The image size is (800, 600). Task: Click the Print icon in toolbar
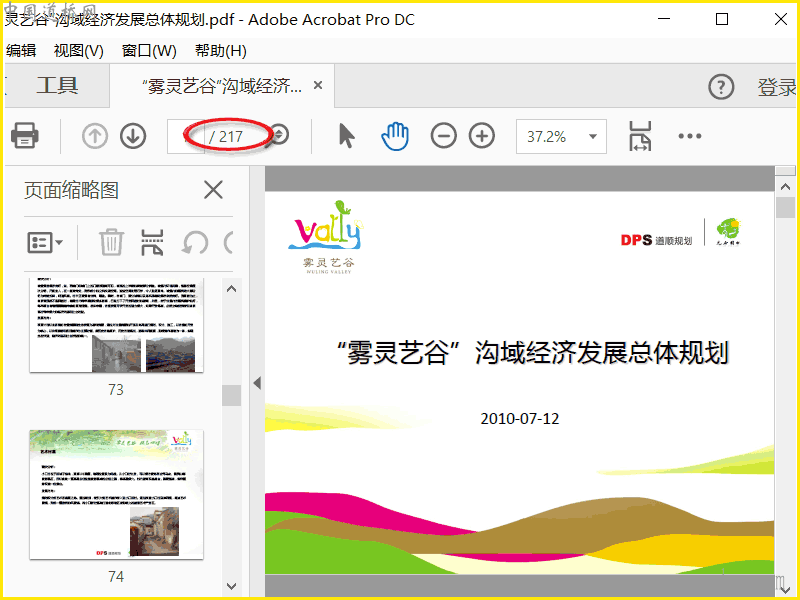pyautogui.click(x=24, y=136)
